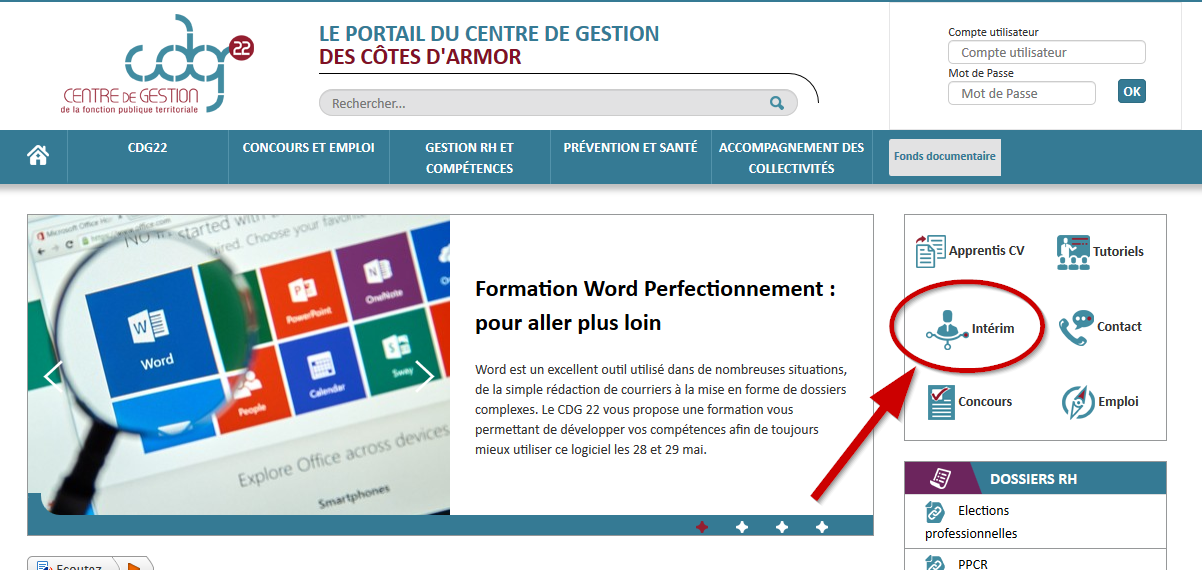
Task: Click the Contact text link
Action: (x=1119, y=327)
